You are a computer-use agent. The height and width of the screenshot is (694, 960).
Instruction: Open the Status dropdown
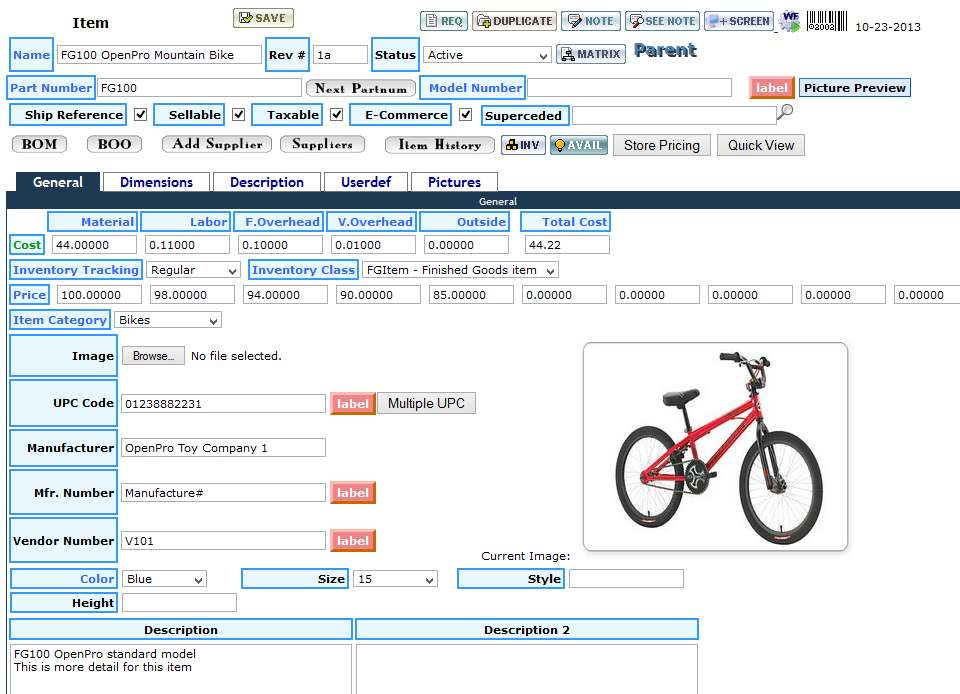(487, 56)
